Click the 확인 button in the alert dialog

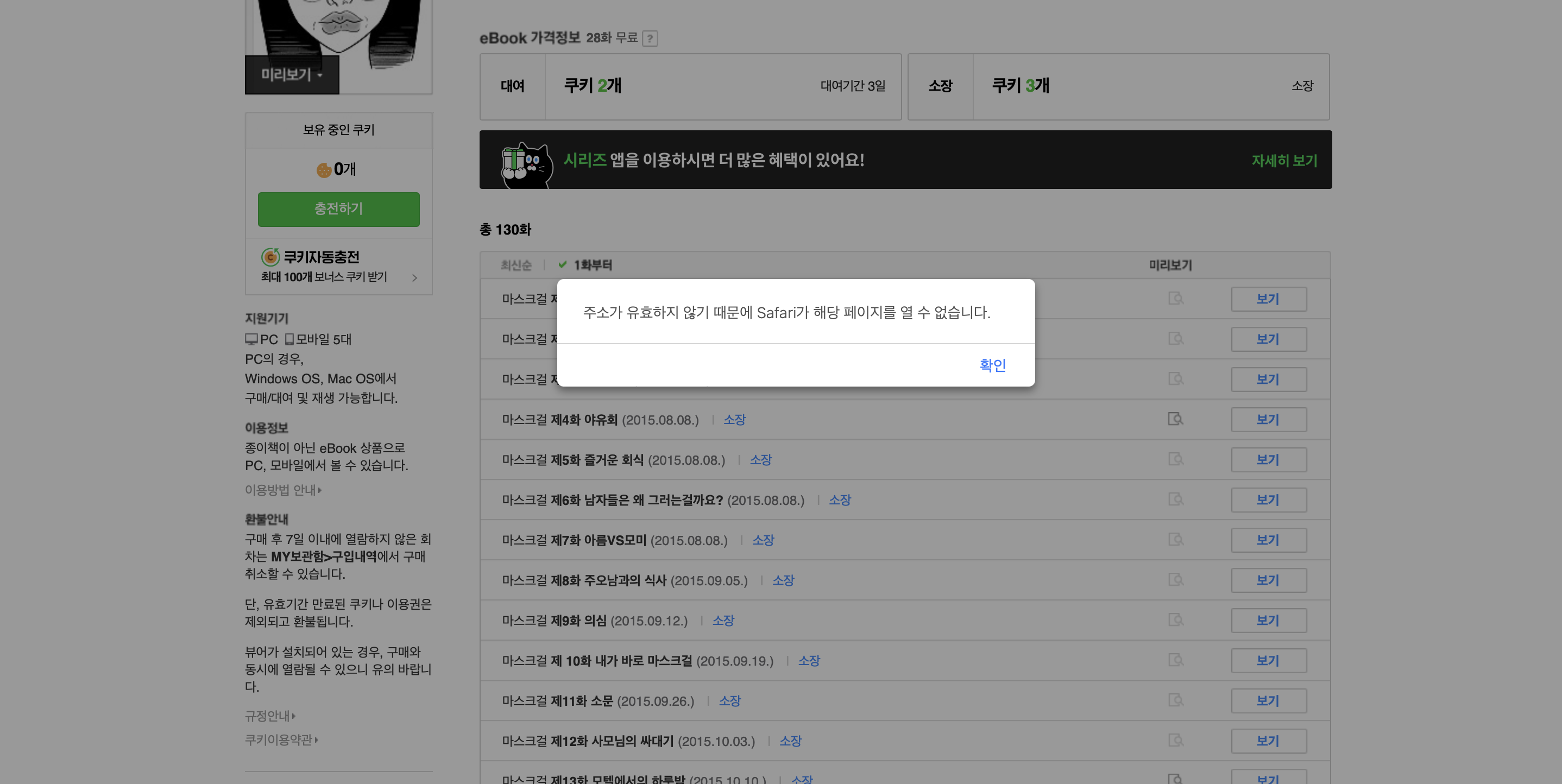tap(992, 365)
